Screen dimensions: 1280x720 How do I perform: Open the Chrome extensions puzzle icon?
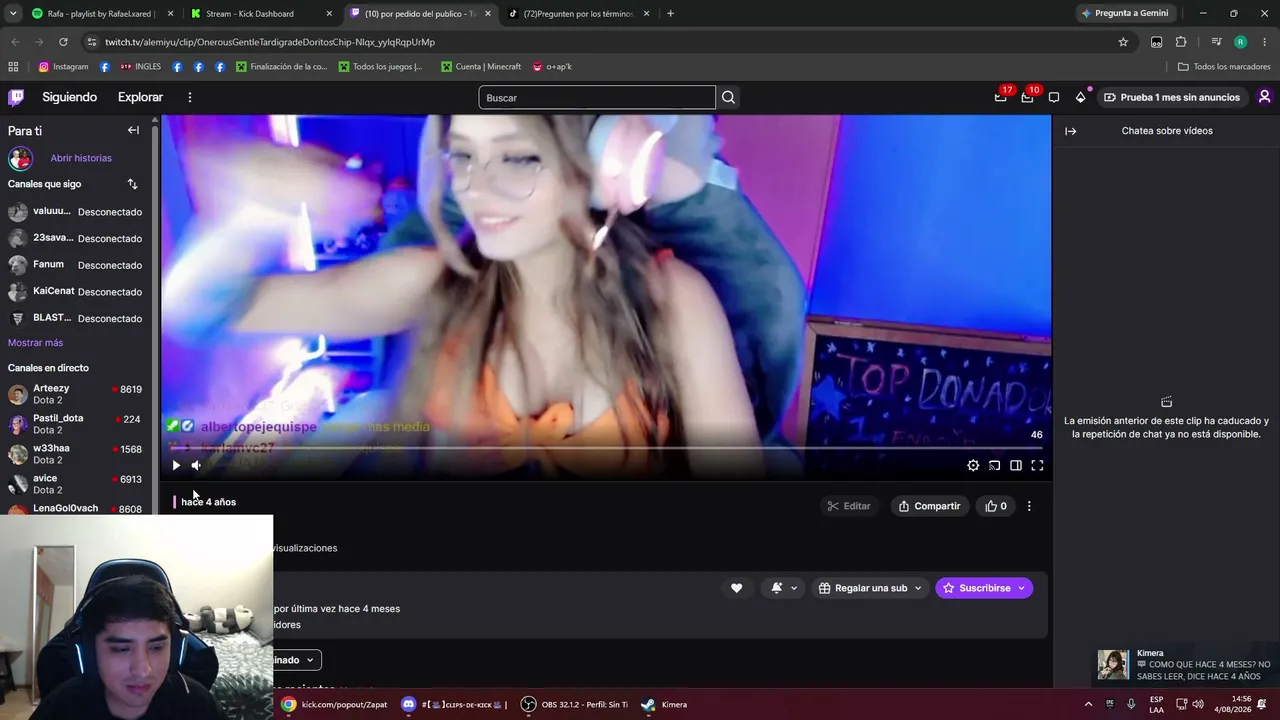coord(1181,42)
